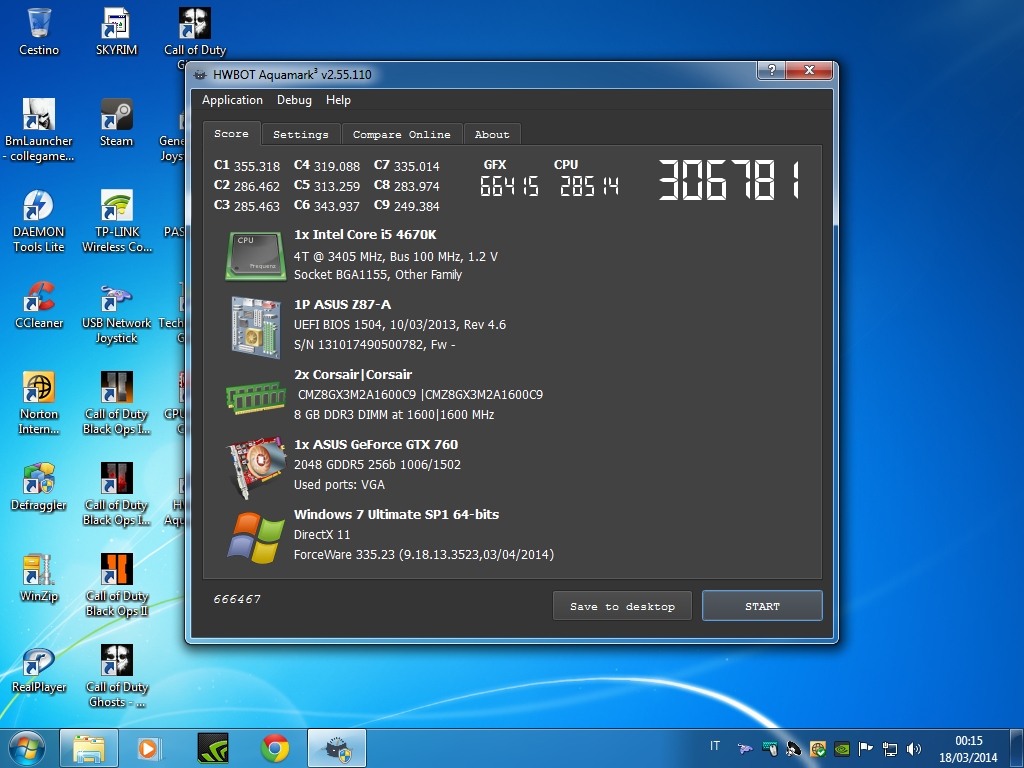
Task: Click the taskbar clock showing 00:15
Action: pos(968,749)
